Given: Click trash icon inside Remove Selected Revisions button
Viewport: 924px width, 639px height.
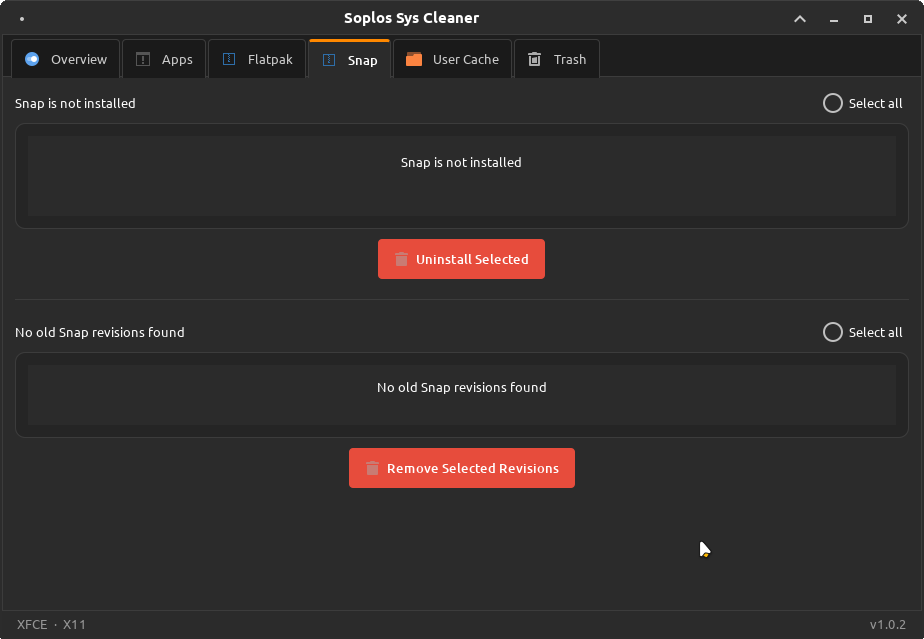Looking at the screenshot, I should [372, 468].
